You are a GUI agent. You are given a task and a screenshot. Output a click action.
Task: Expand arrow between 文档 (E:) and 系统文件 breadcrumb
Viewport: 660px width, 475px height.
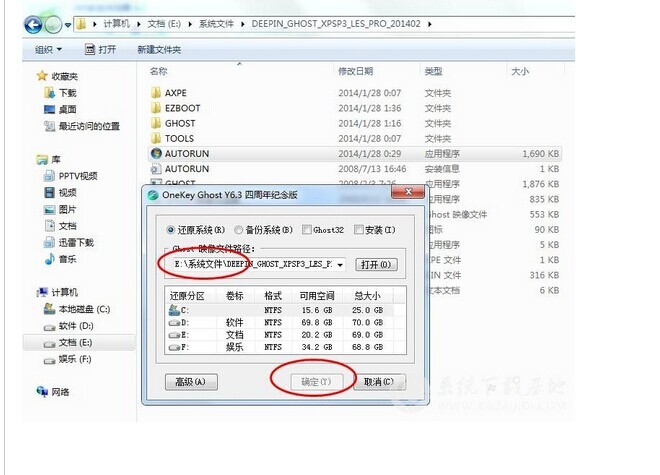(190, 24)
